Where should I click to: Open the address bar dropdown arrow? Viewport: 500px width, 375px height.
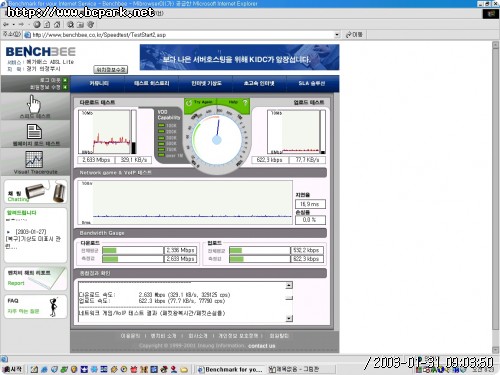(x=337, y=35)
